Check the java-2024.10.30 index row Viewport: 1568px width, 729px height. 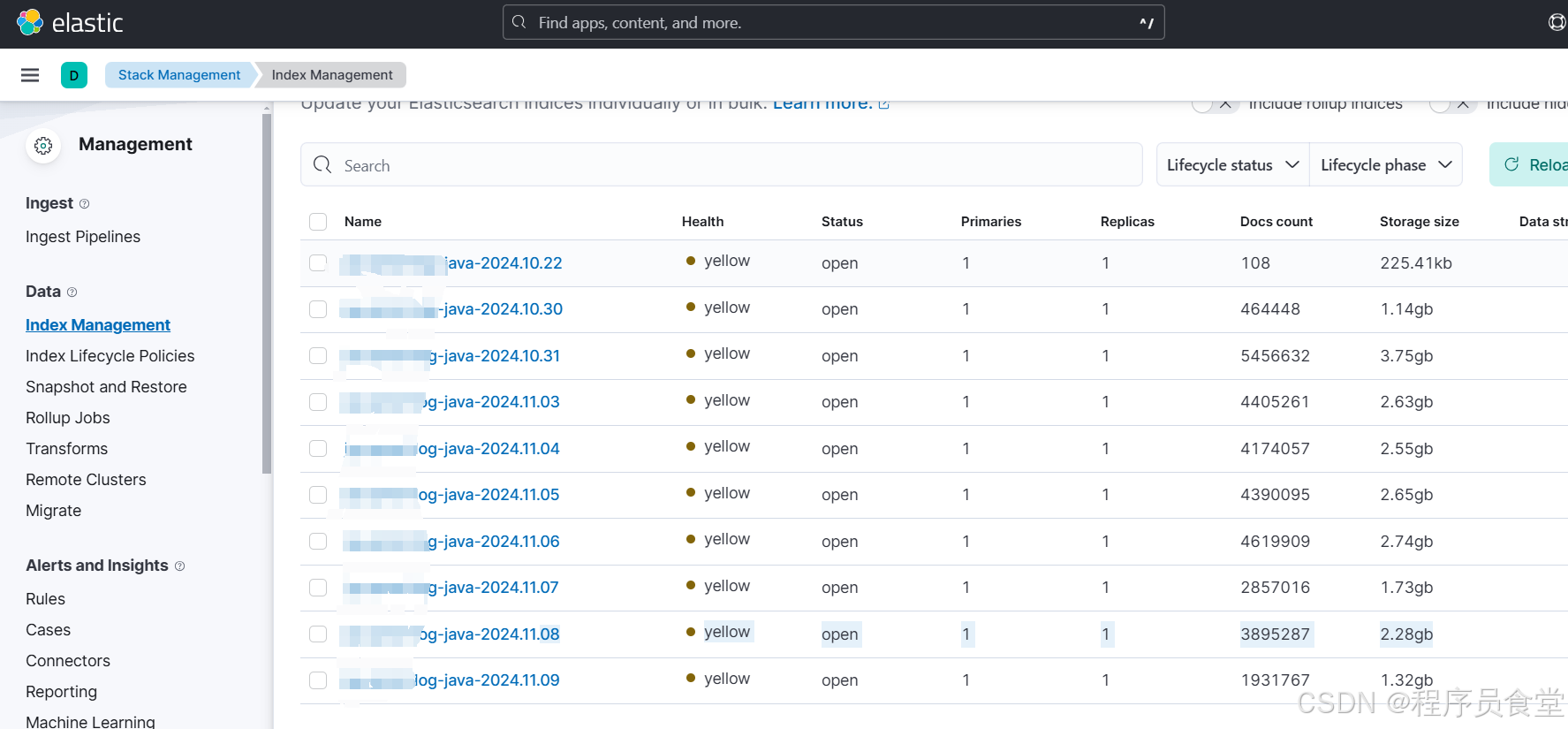coord(318,309)
